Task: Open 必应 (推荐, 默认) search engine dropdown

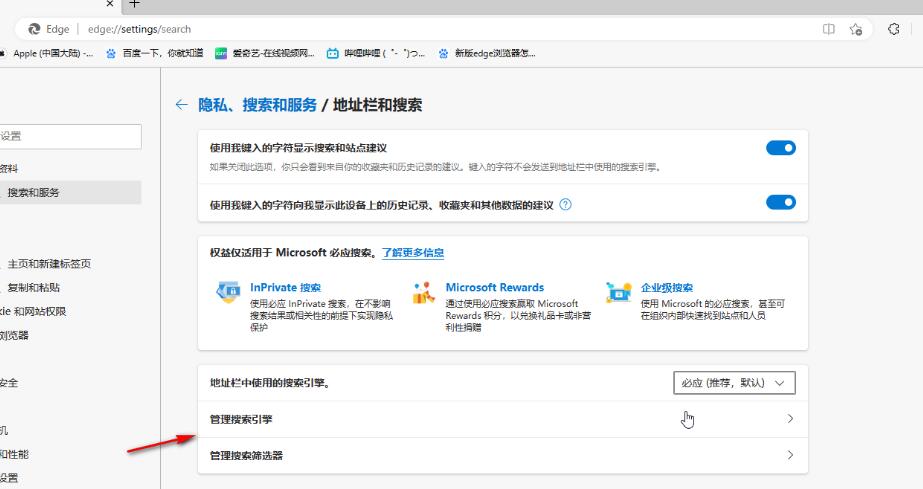Action: tap(734, 382)
